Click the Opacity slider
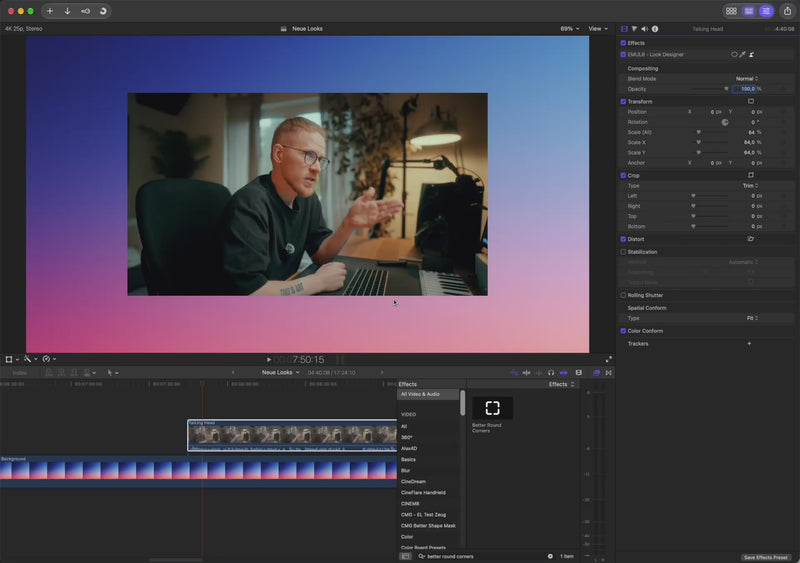800x563 pixels. tap(711, 89)
